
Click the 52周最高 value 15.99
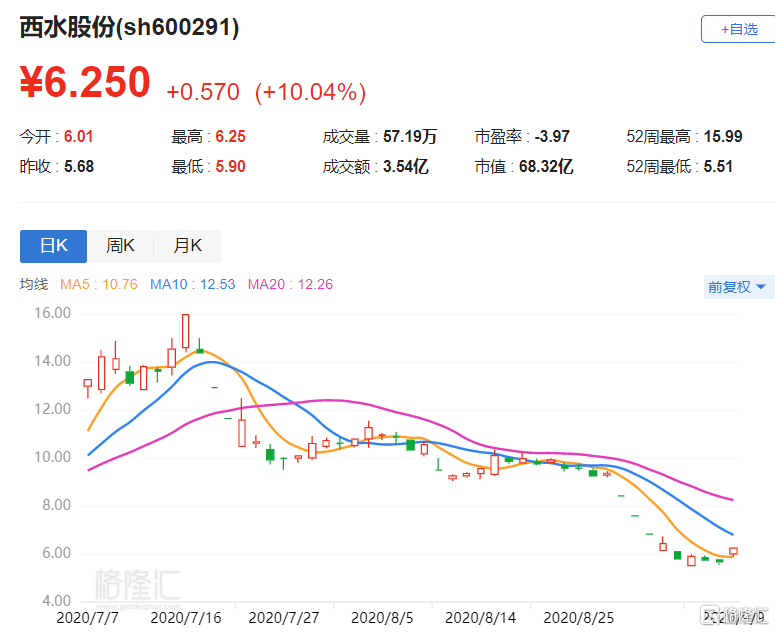tap(723, 136)
